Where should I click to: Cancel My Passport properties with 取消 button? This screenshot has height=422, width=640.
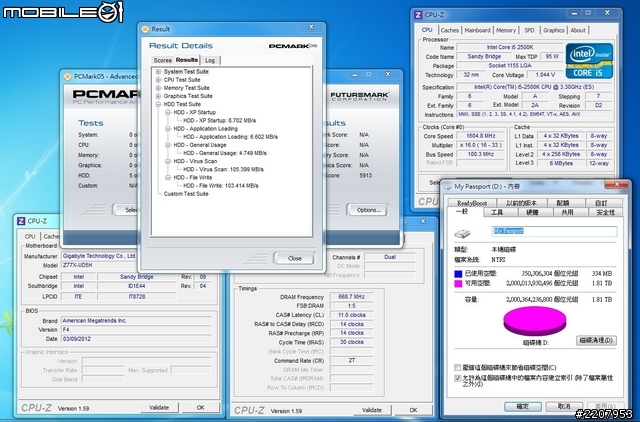[564, 406]
